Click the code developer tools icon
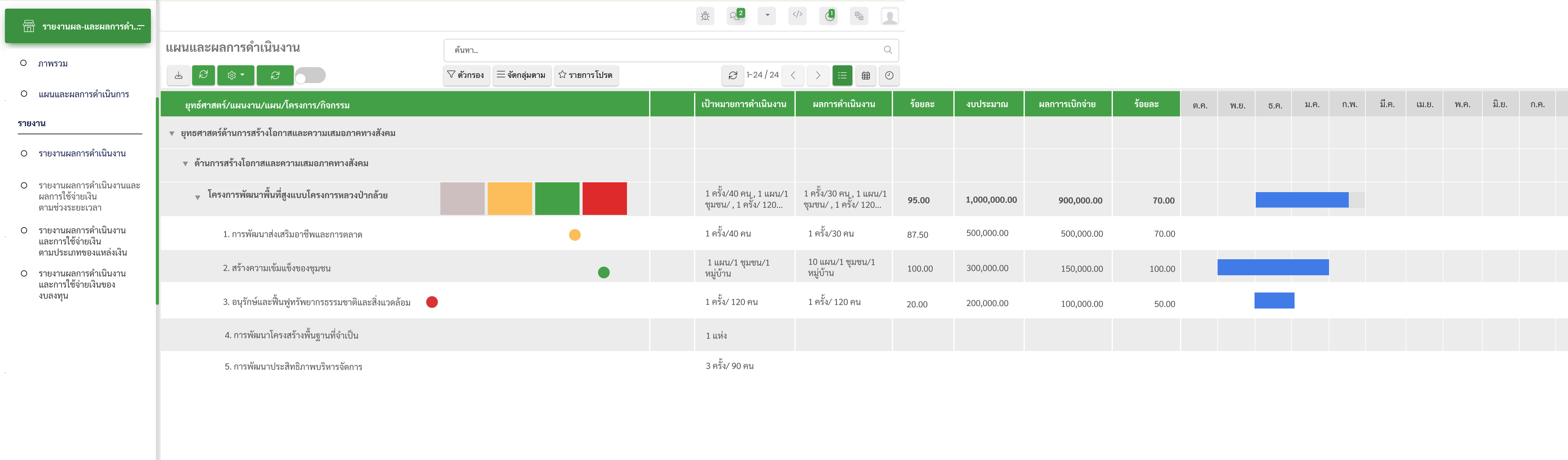1568x460 pixels. [797, 16]
